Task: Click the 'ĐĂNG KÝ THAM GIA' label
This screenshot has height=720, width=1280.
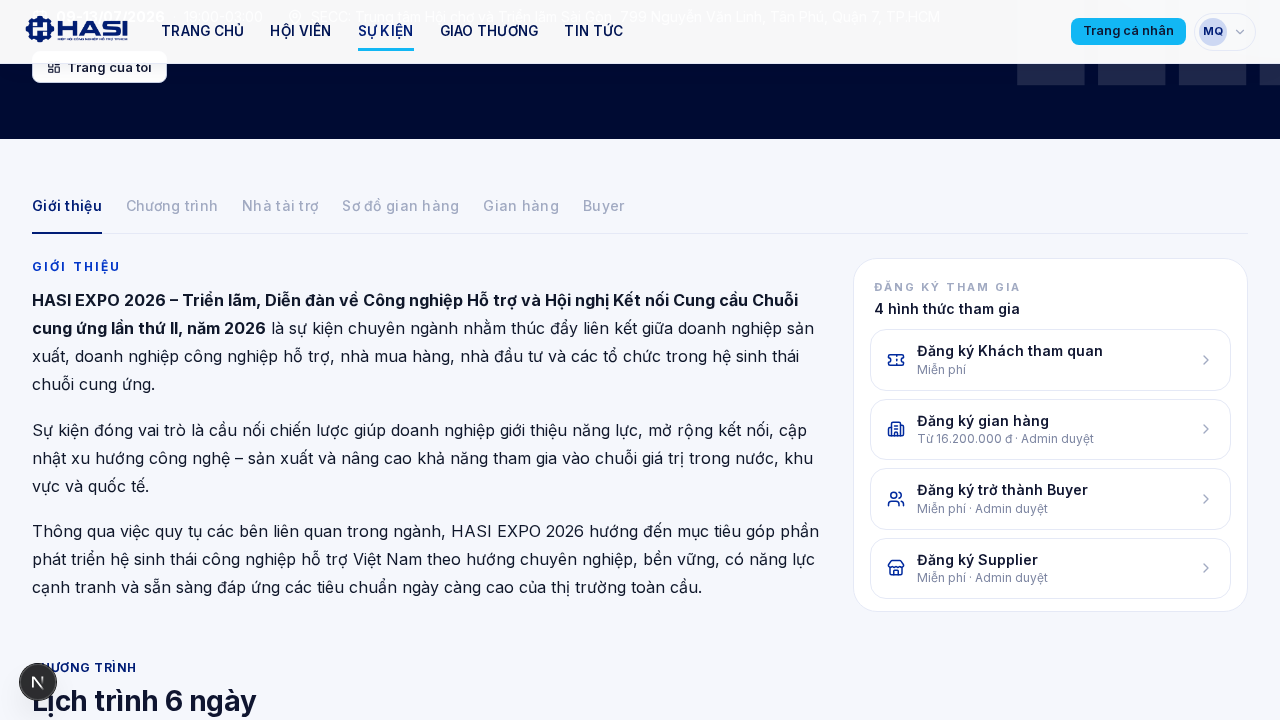Action: coord(948,287)
